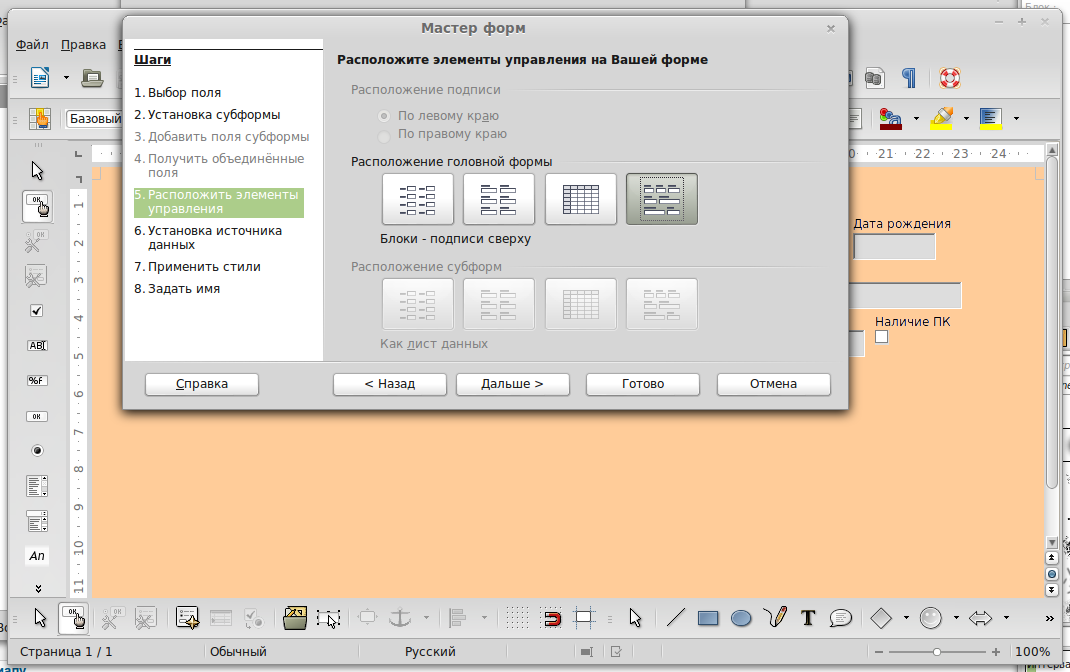This screenshot has width=1070, height=672.
Task: Pick the data sheet table layout icon
Action: 580,199
